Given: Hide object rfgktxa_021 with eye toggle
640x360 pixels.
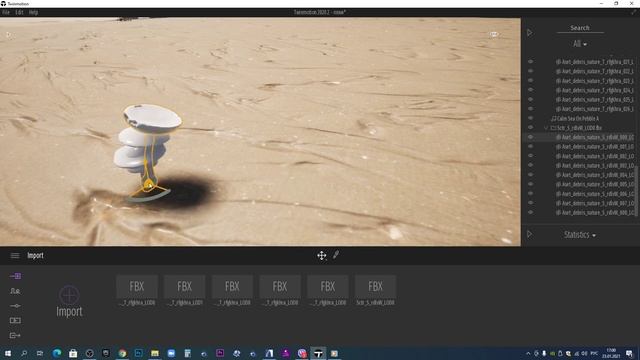Looking at the screenshot, I should (530, 62).
